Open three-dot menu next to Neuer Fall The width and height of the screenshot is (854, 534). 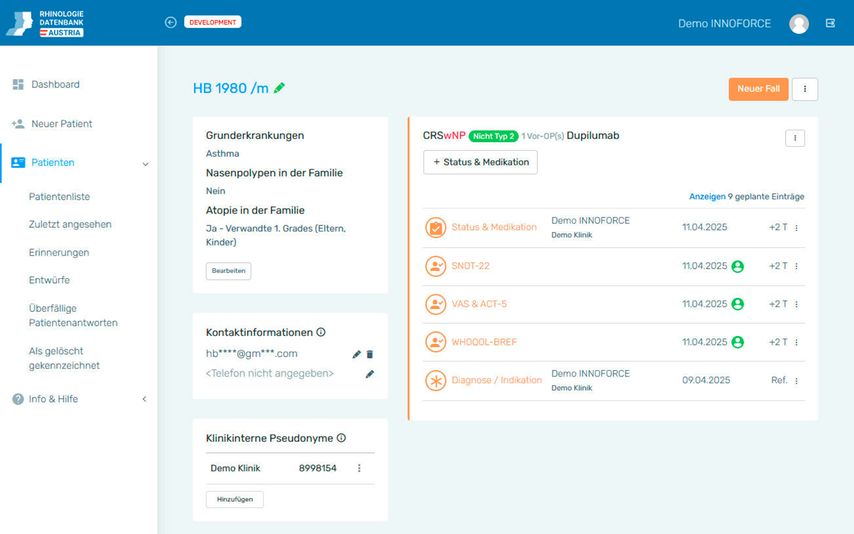(804, 89)
